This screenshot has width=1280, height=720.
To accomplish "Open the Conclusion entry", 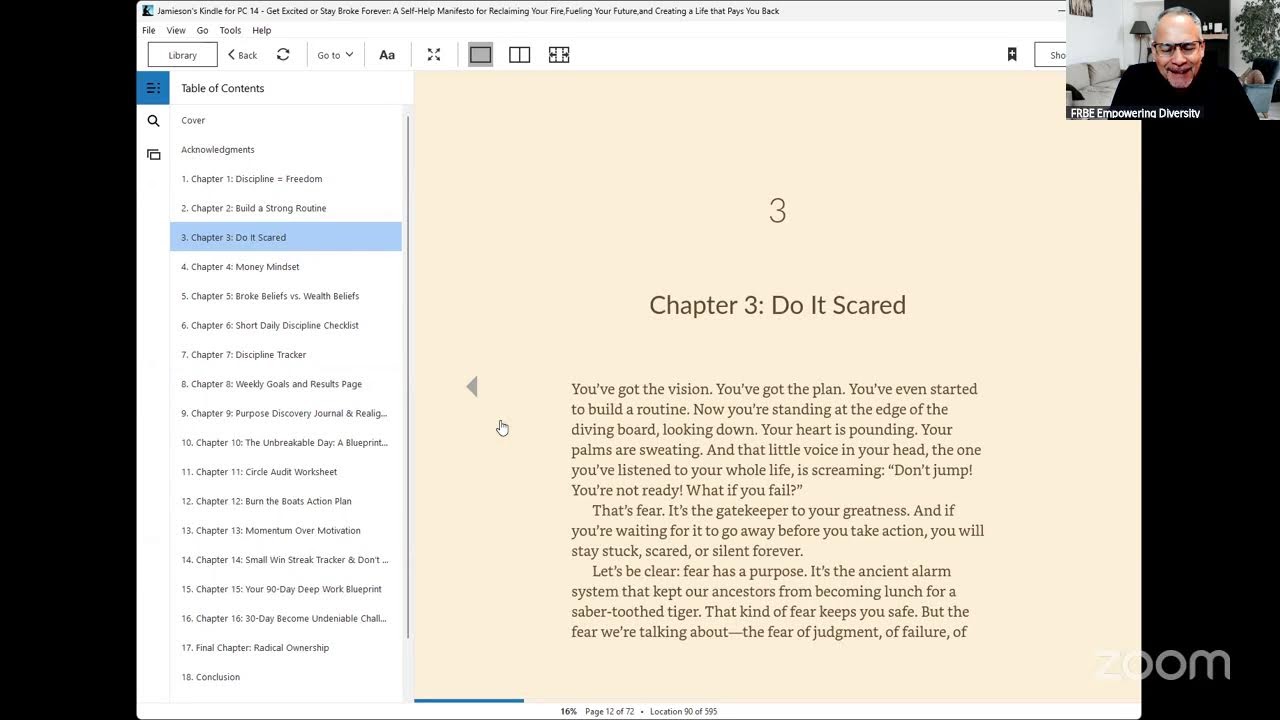I will coord(285,677).
